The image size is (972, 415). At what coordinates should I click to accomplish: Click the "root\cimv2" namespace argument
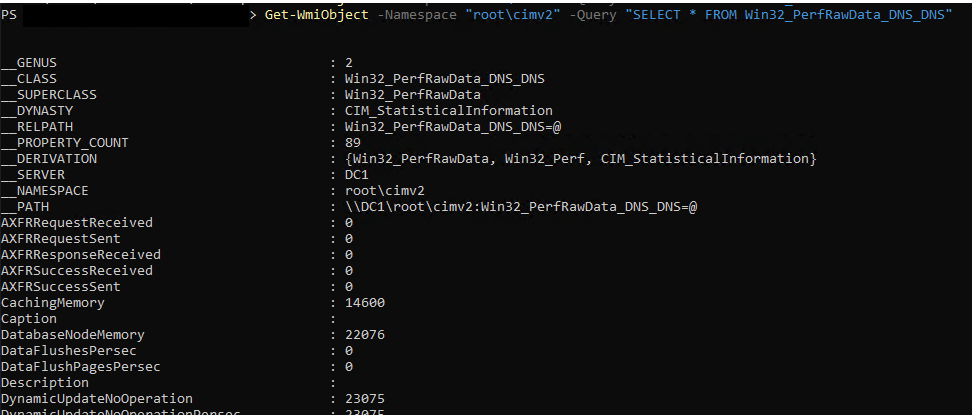[513, 15]
